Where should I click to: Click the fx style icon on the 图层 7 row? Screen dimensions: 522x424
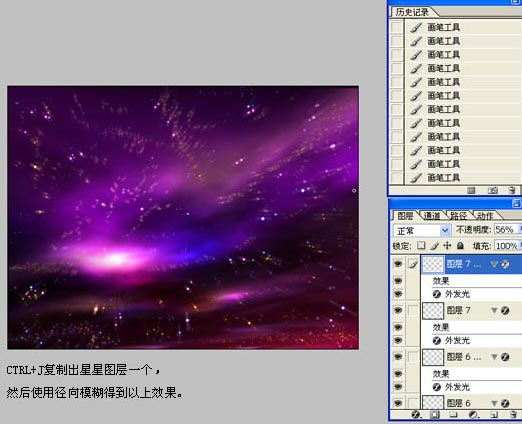coord(505,311)
